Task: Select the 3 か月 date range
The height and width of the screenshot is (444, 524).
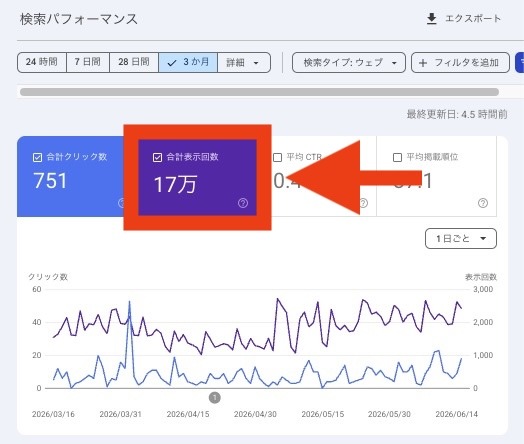Action: pos(188,62)
